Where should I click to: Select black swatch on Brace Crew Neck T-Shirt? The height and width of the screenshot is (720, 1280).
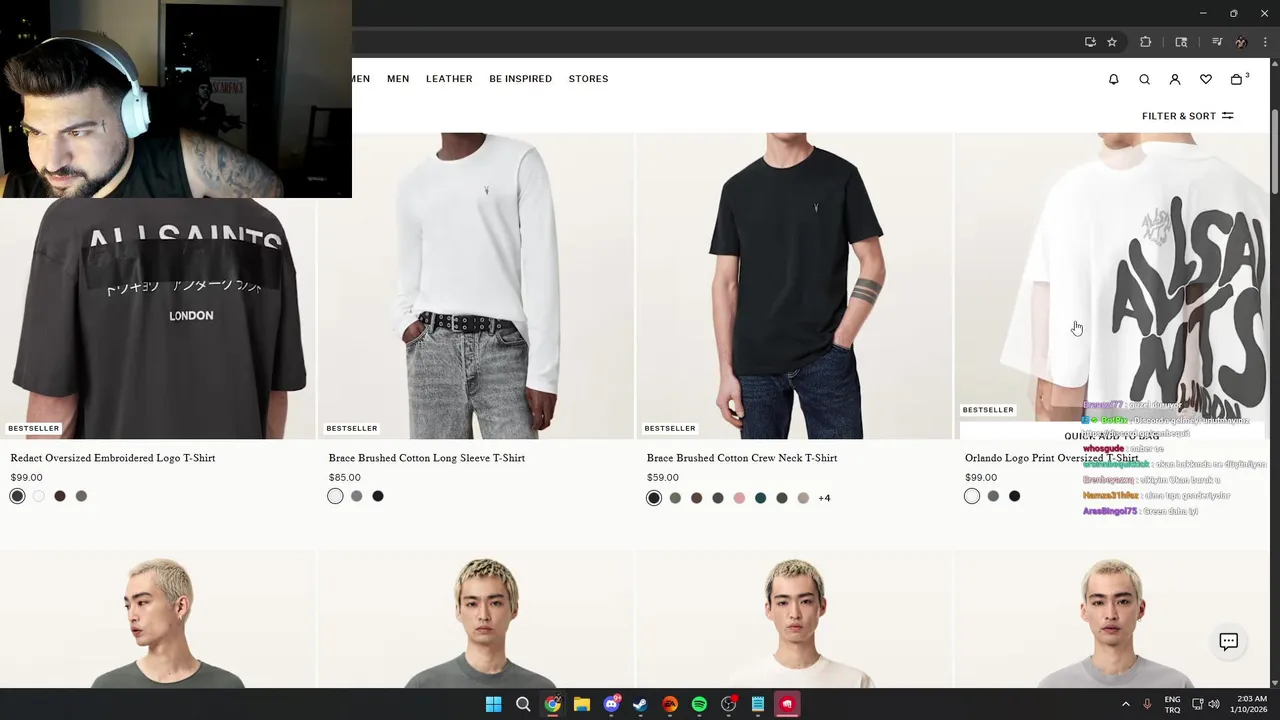click(654, 498)
